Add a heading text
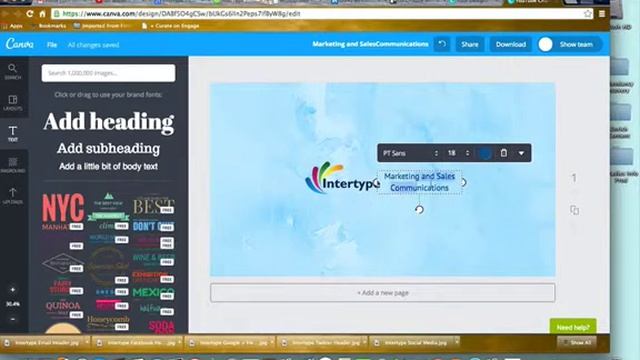This screenshot has height=360, width=640. tap(108, 122)
